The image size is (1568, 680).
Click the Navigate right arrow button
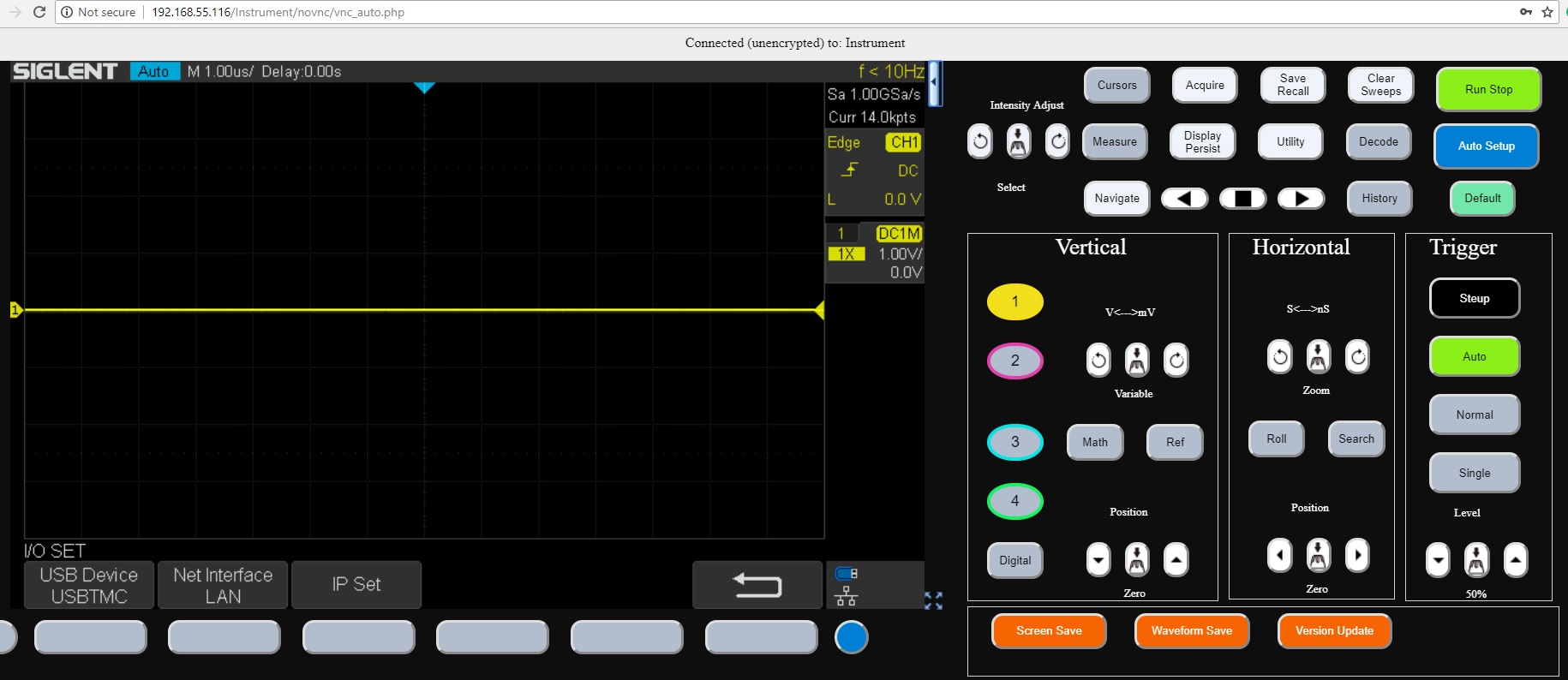coord(1301,199)
